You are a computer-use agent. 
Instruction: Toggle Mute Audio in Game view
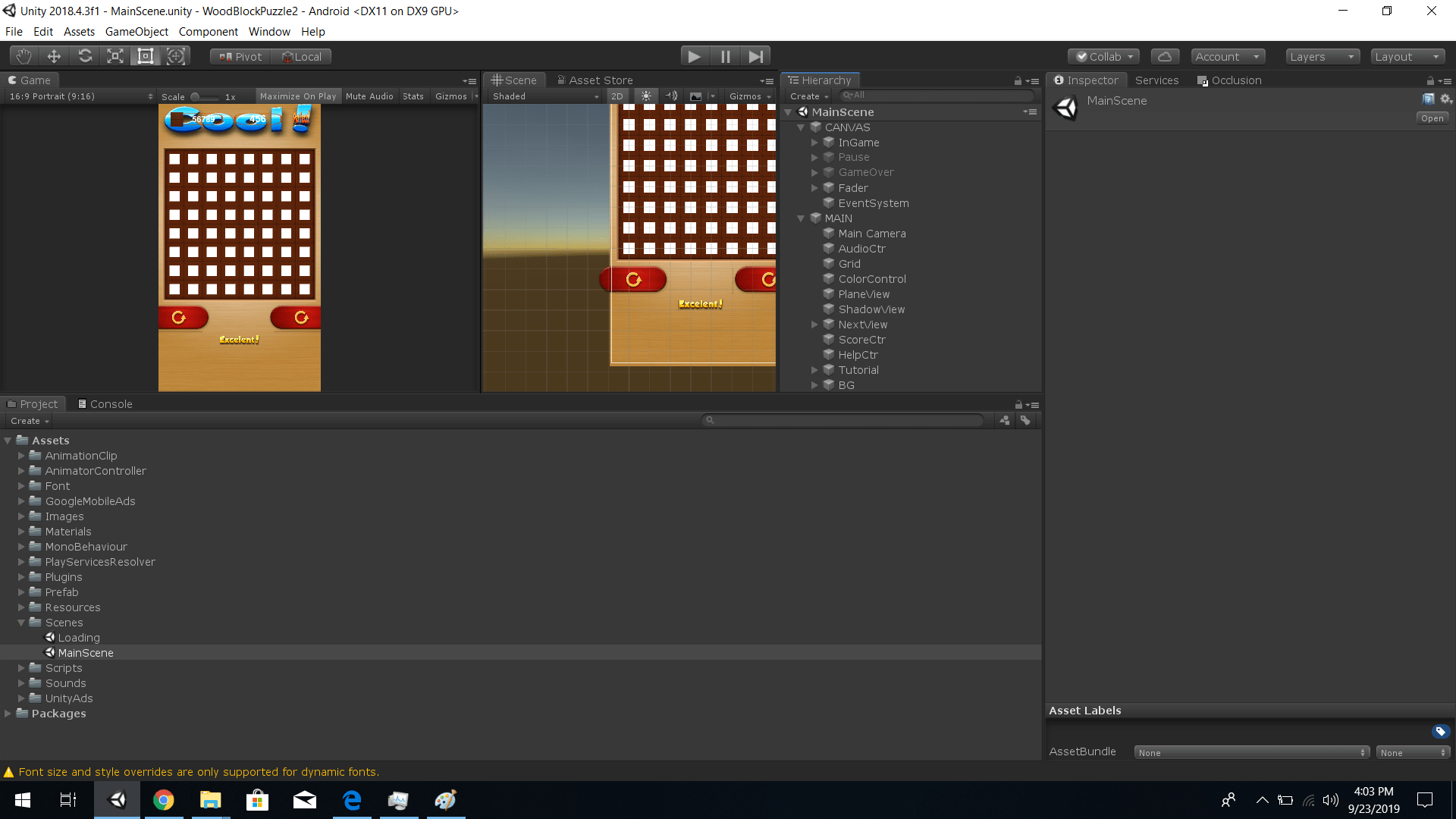369,96
